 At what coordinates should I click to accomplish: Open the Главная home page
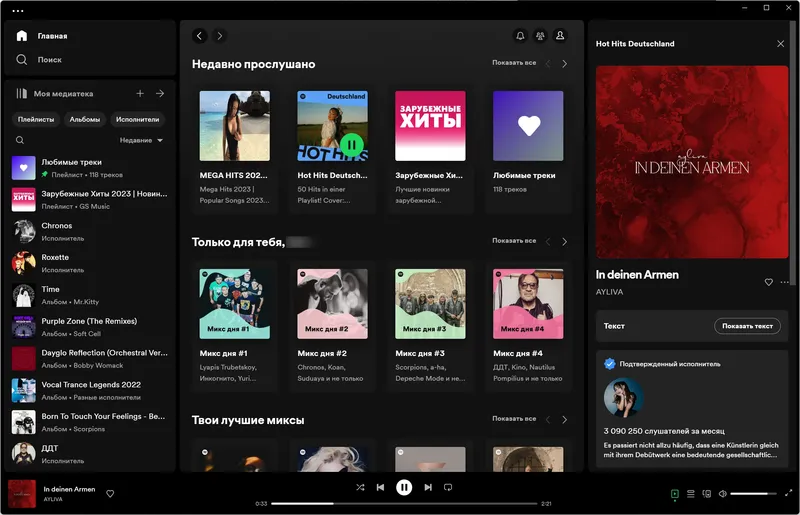tap(42, 36)
